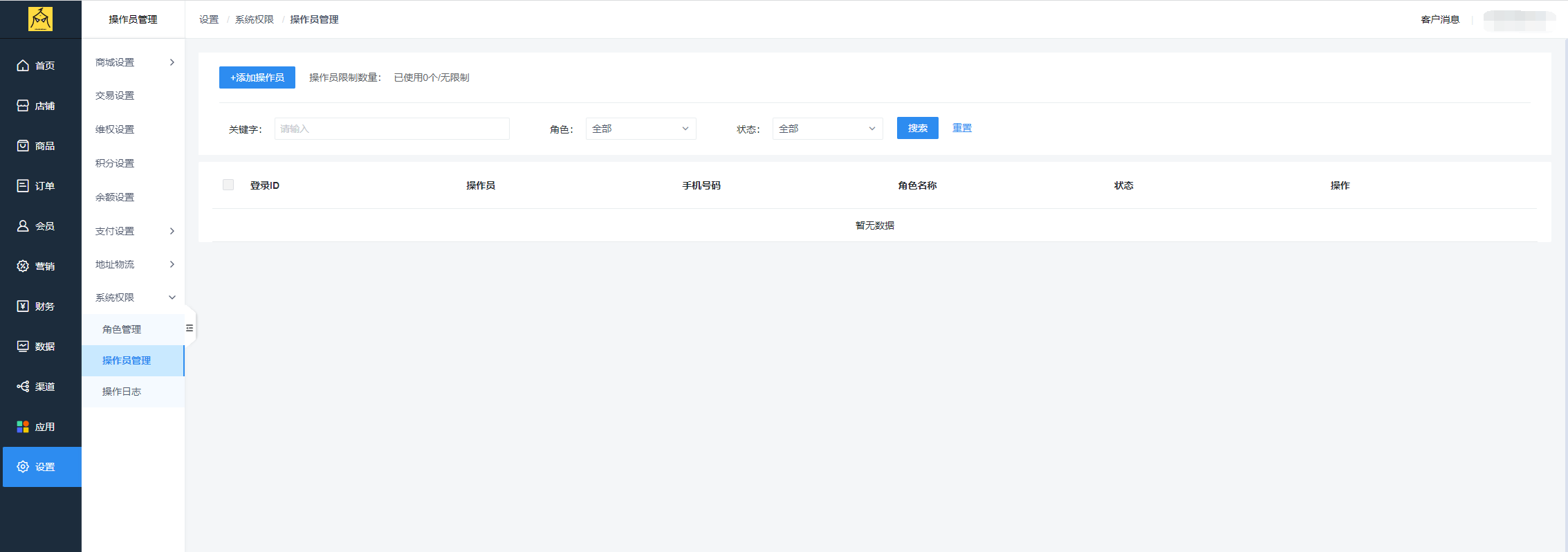
Task: Click the 设置 breadcrumb
Action: 209,19
